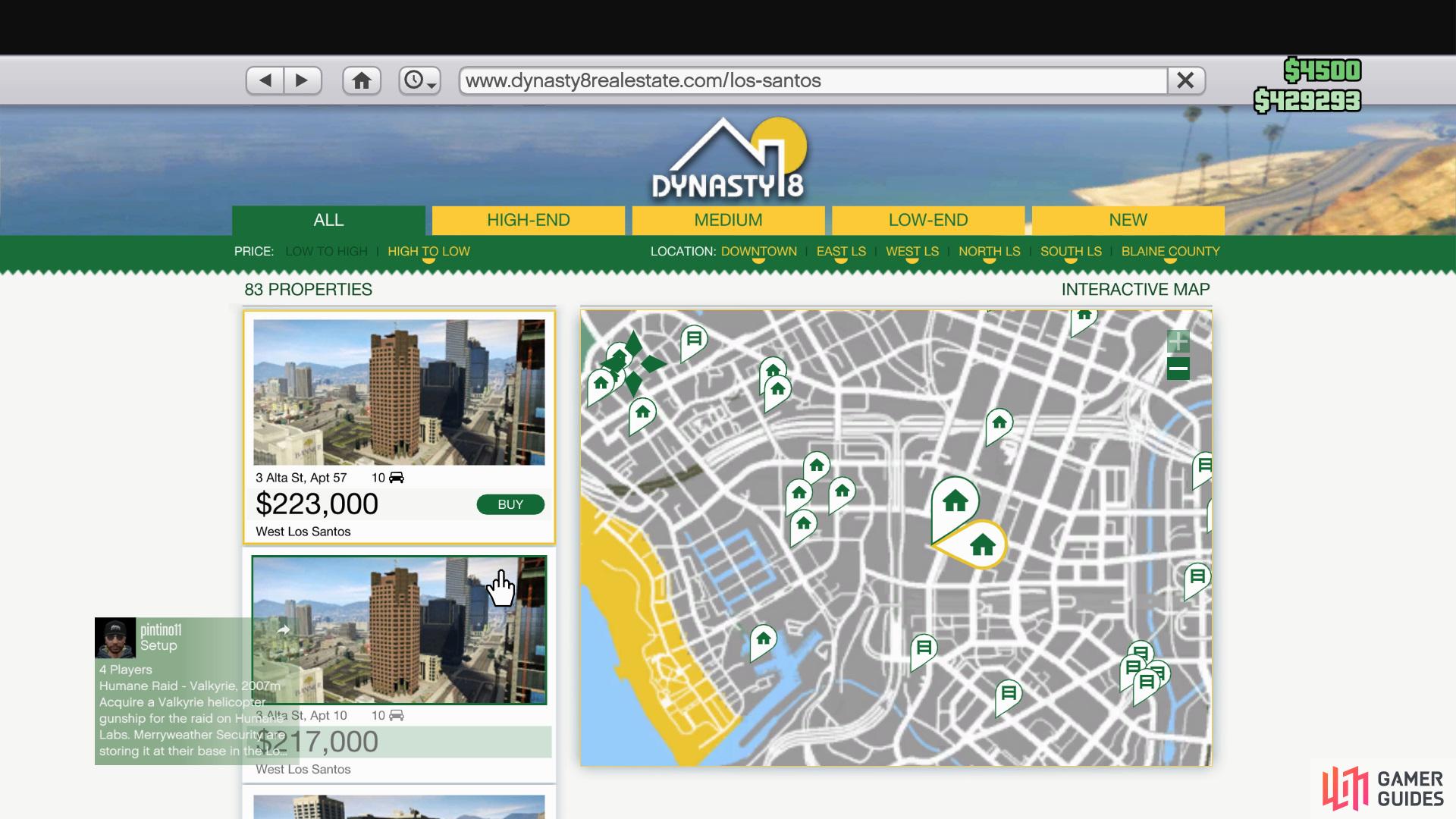Open the browser history clock dropdown
Viewport: 1456px width, 819px height.
pos(419,80)
